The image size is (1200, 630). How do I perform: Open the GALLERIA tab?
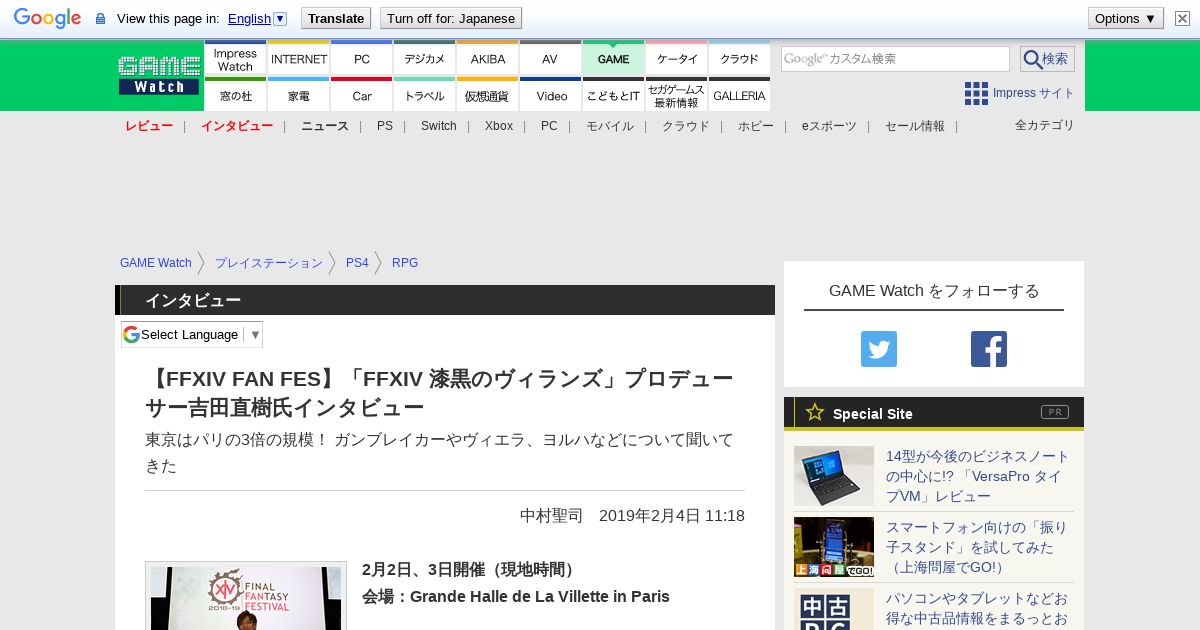click(739, 94)
